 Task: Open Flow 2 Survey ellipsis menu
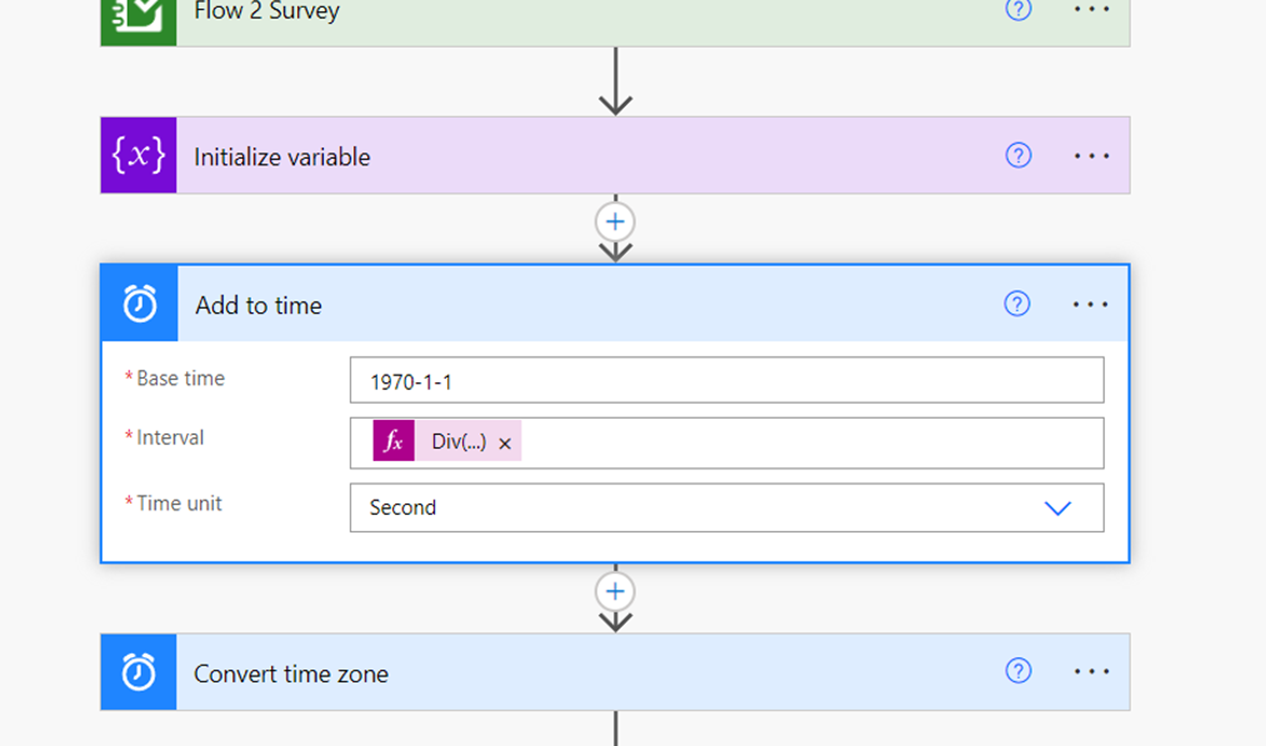click(x=1091, y=10)
